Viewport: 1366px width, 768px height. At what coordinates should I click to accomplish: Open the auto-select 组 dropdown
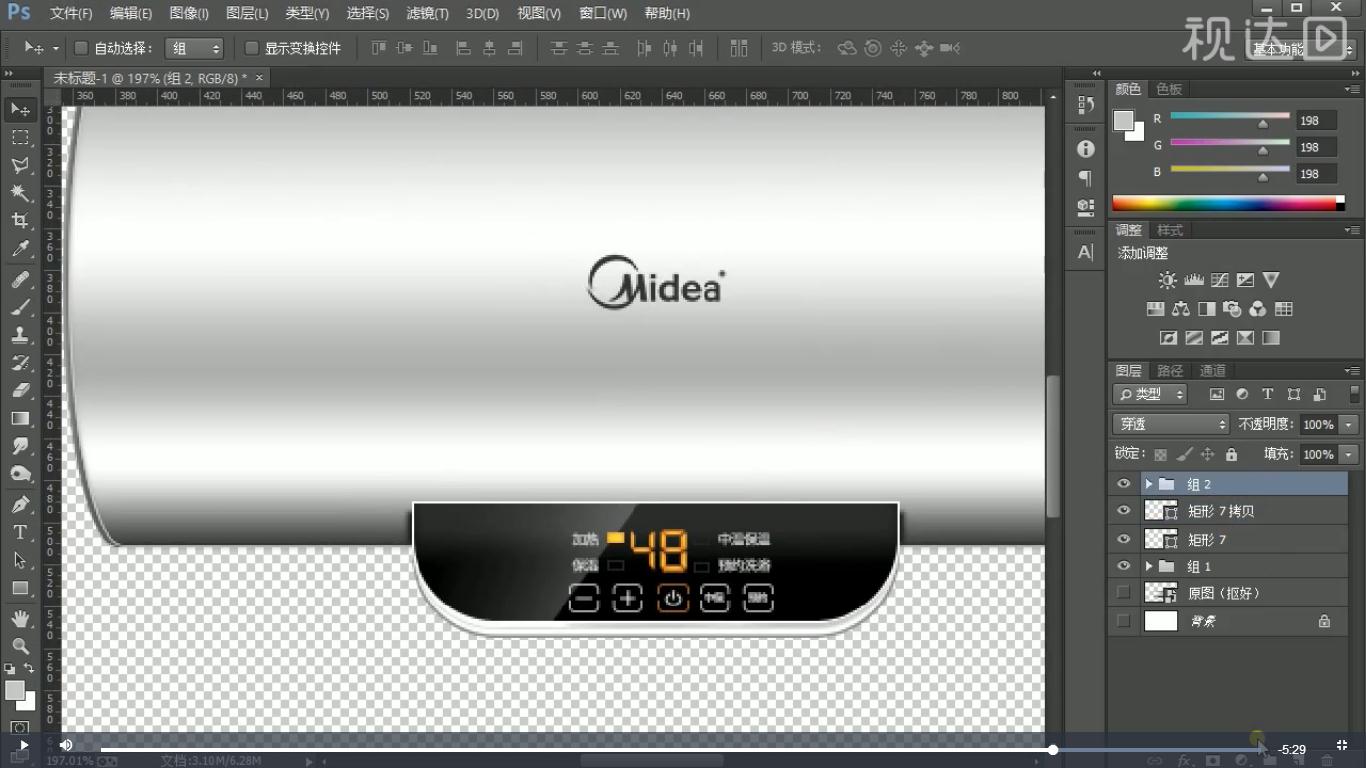pos(194,48)
